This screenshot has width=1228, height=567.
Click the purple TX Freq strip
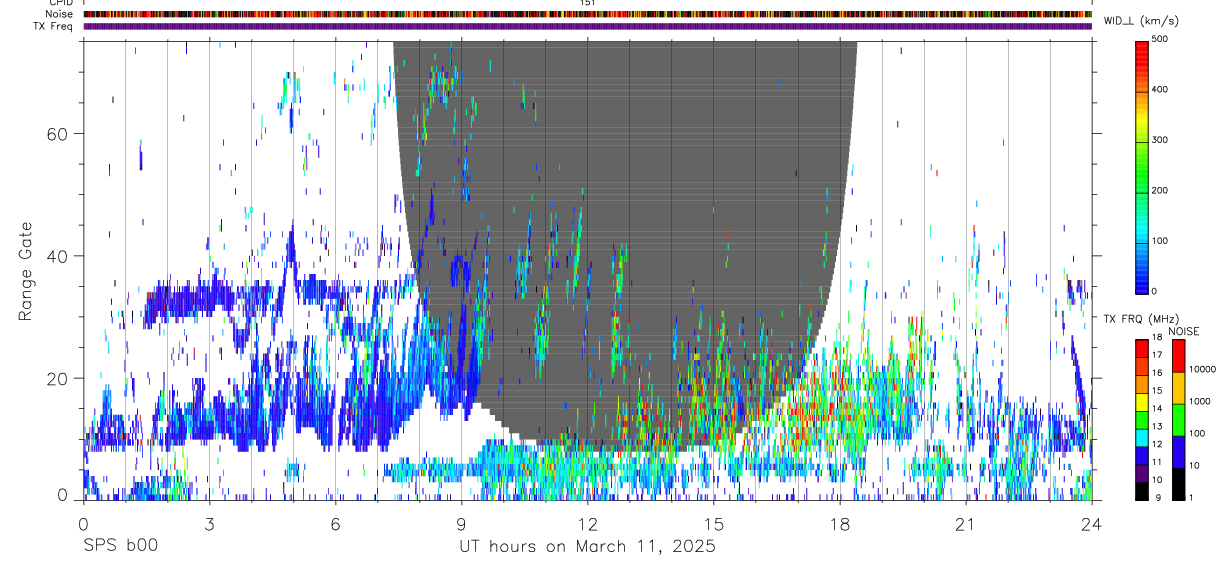pyautogui.click(x=588, y=26)
